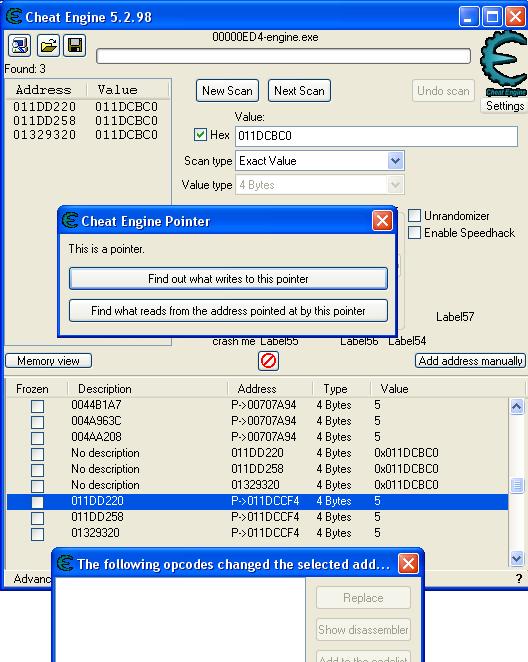Click Show disassembler button
Image resolution: width=528 pixels, height=662 pixels.
click(363, 630)
